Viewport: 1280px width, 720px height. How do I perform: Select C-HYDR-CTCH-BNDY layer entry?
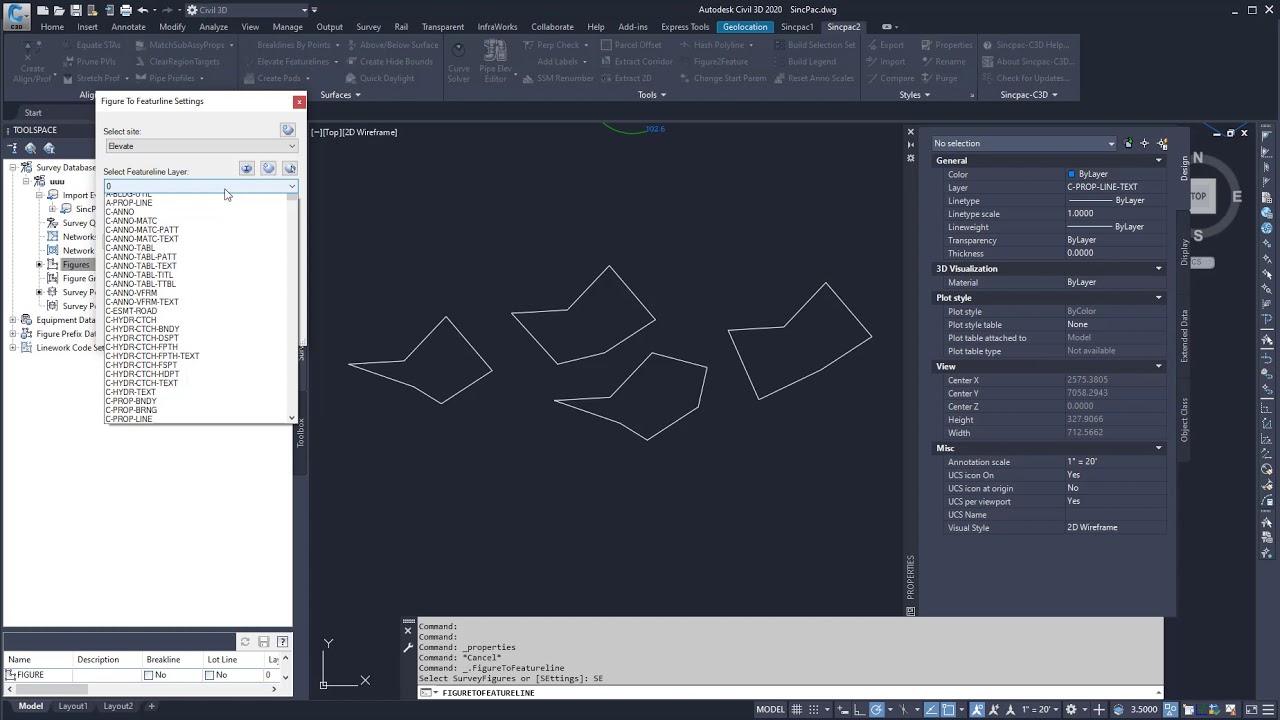pyautogui.click(x=142, y=329)
